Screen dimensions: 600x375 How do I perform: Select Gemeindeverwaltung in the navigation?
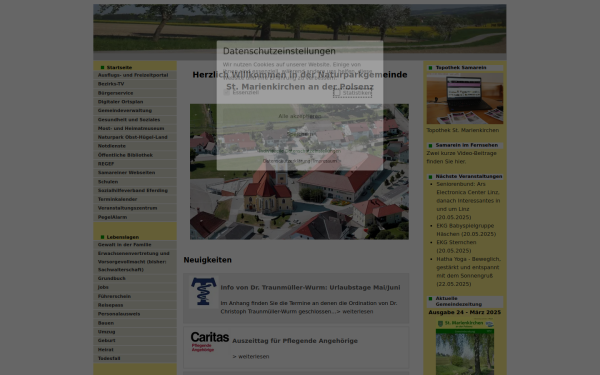click(x=135, y=111)
